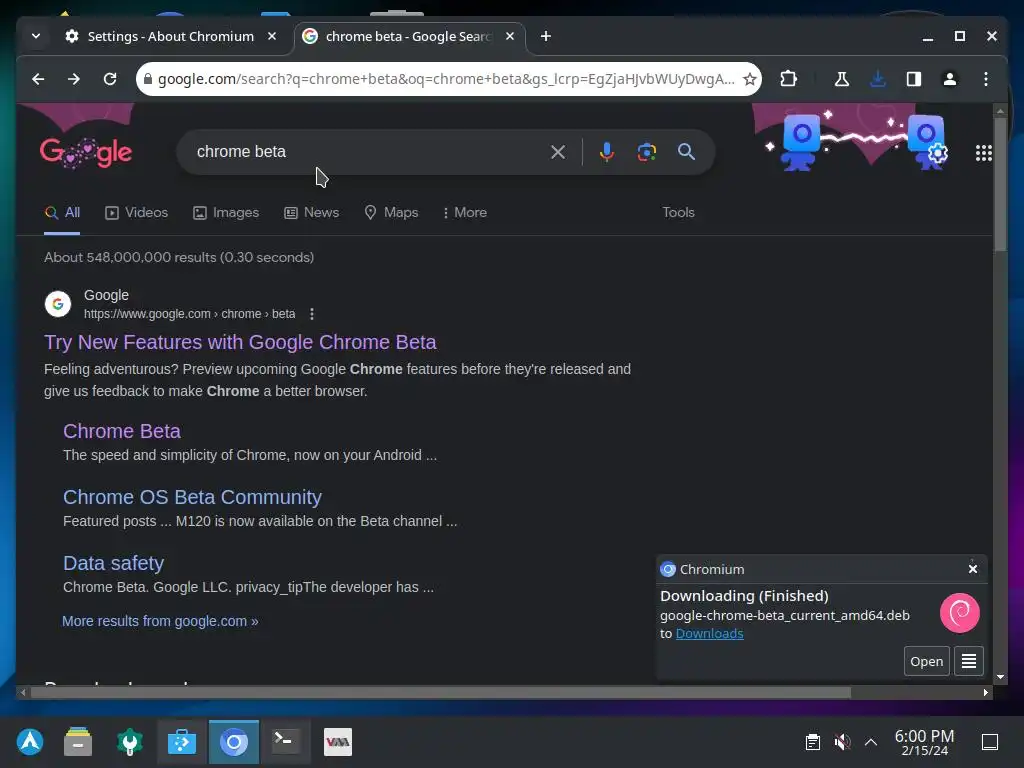
Task: Switch to News results
Action: (x=312, y=213)
